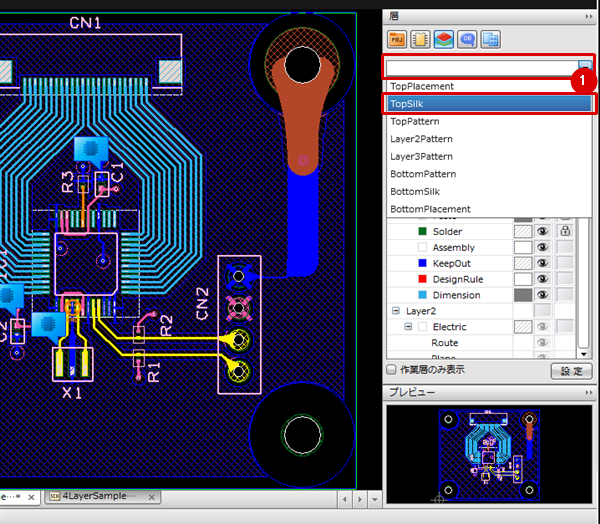The height and width of the screenshot is (524, 600).
Task: Open the object (OB) balloon panel icon
Action: click(467, 39)
